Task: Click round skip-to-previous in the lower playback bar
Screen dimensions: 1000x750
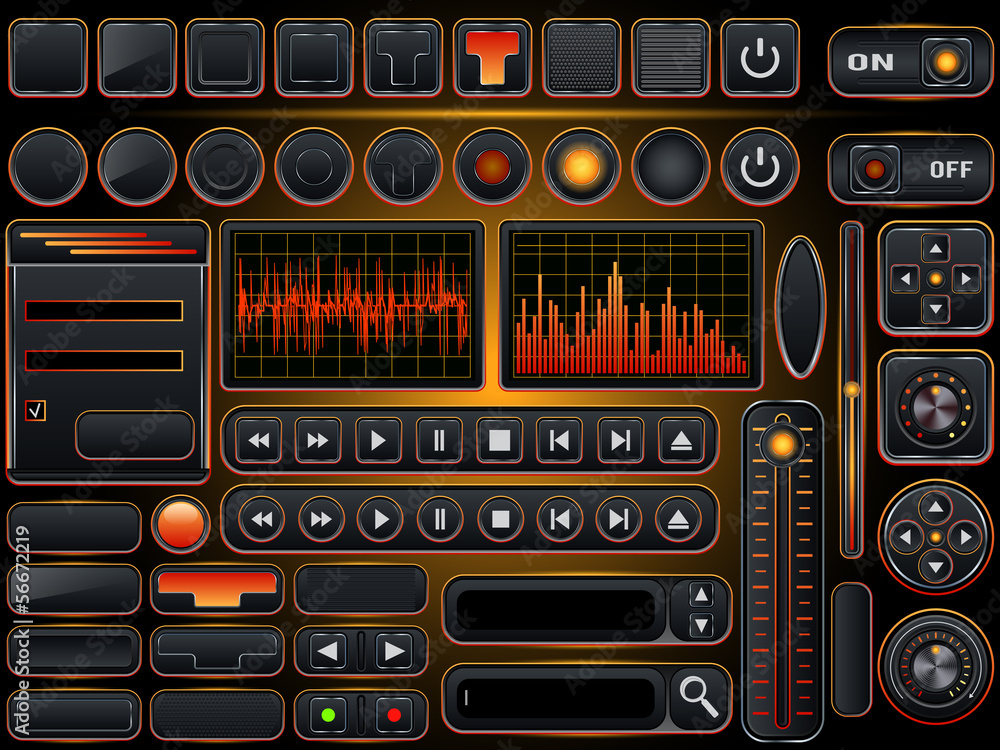Action: point(559,519)
